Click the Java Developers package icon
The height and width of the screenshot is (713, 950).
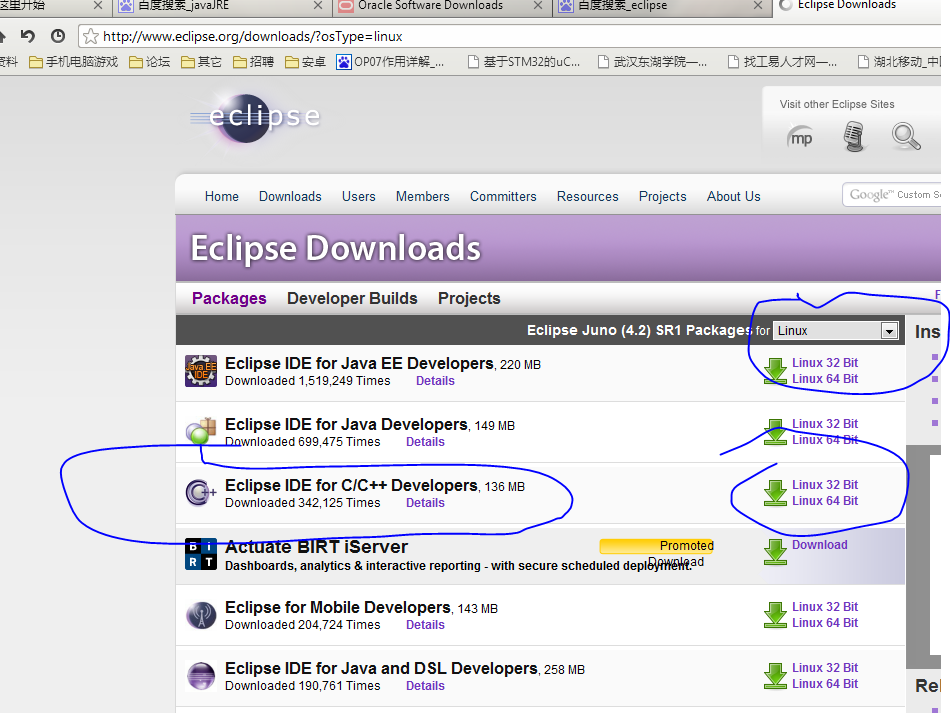[201, 431]
